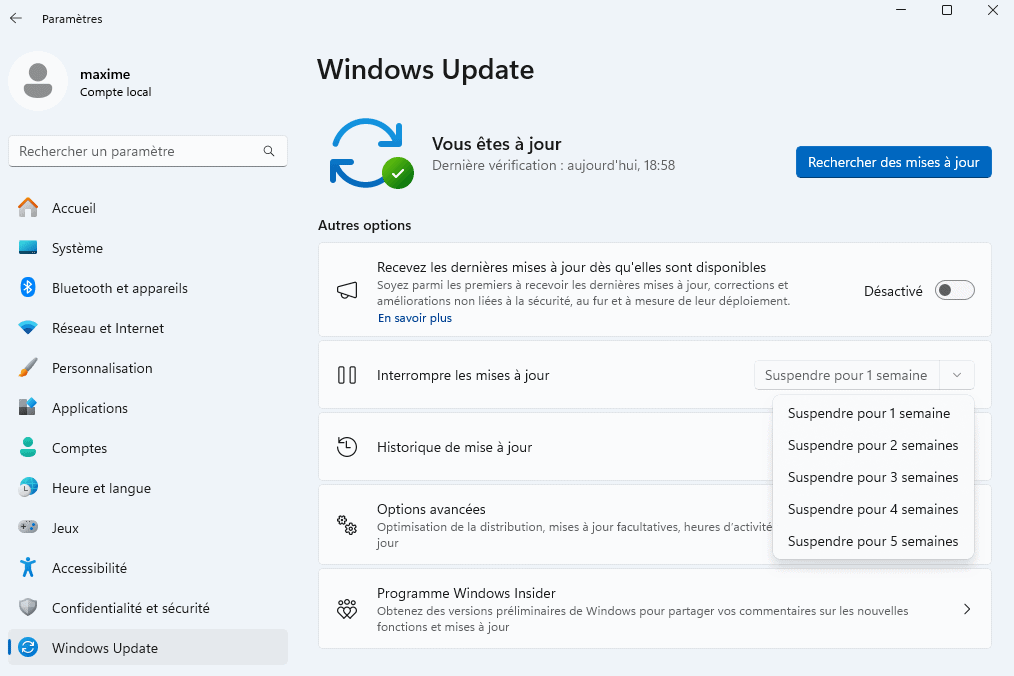
Task: Open Applications label
Action: [x=90, y=408]
